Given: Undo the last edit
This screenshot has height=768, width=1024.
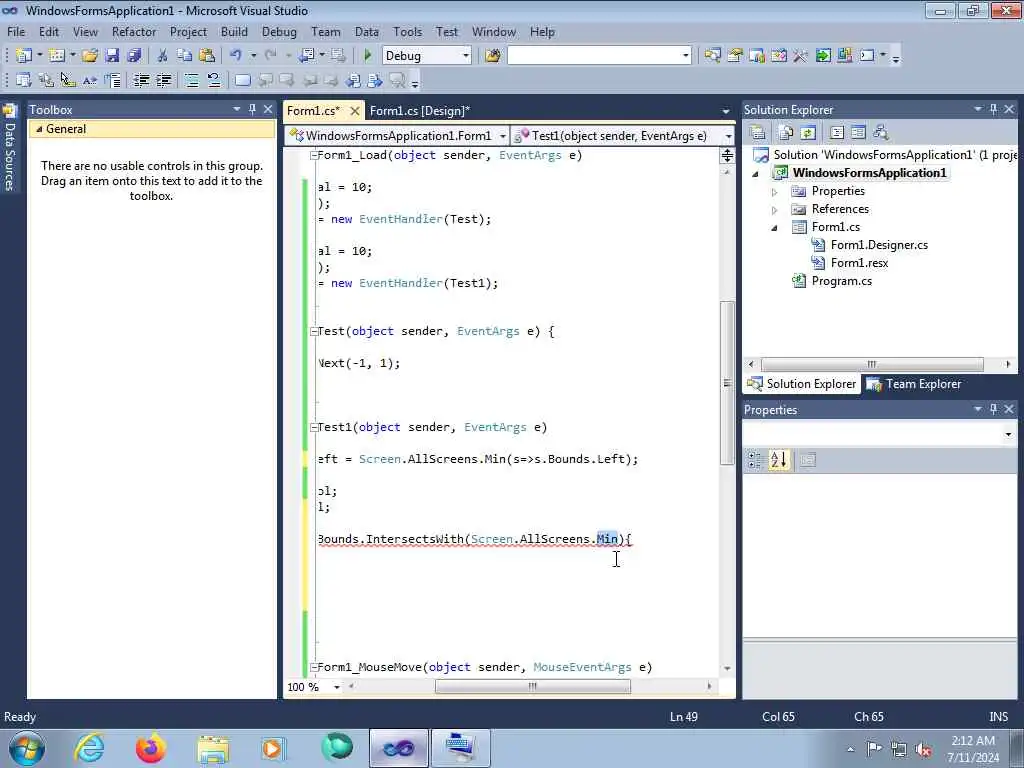Looking at the screenshot, I should [236, 56].
